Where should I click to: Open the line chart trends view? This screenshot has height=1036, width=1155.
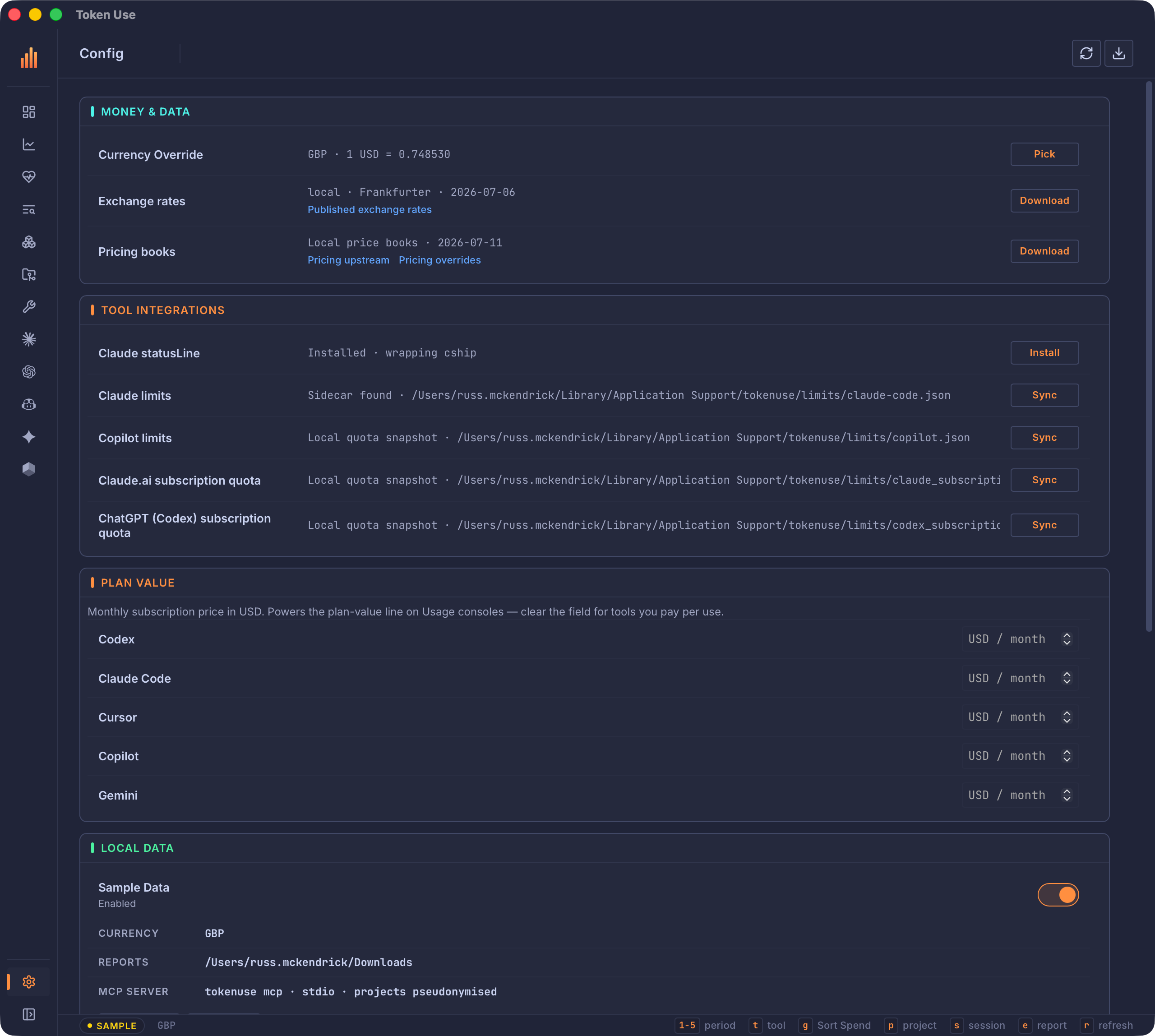pyautogui.click(x=28, y=144)
